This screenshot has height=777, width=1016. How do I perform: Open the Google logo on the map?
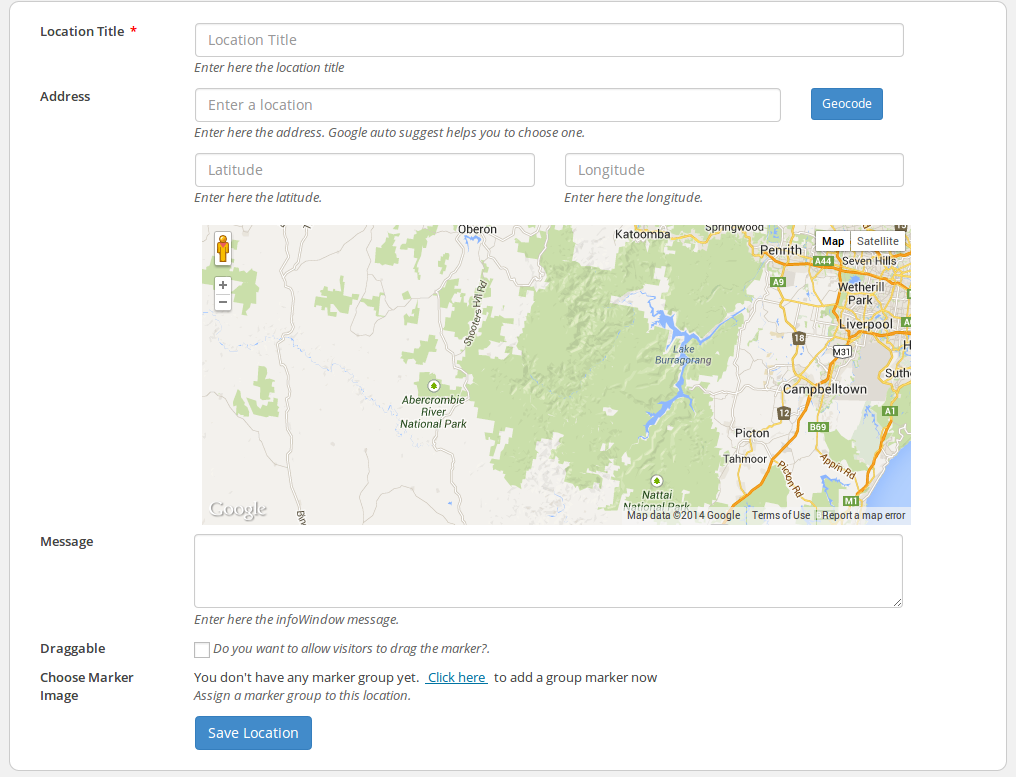(x=238, y=509)
